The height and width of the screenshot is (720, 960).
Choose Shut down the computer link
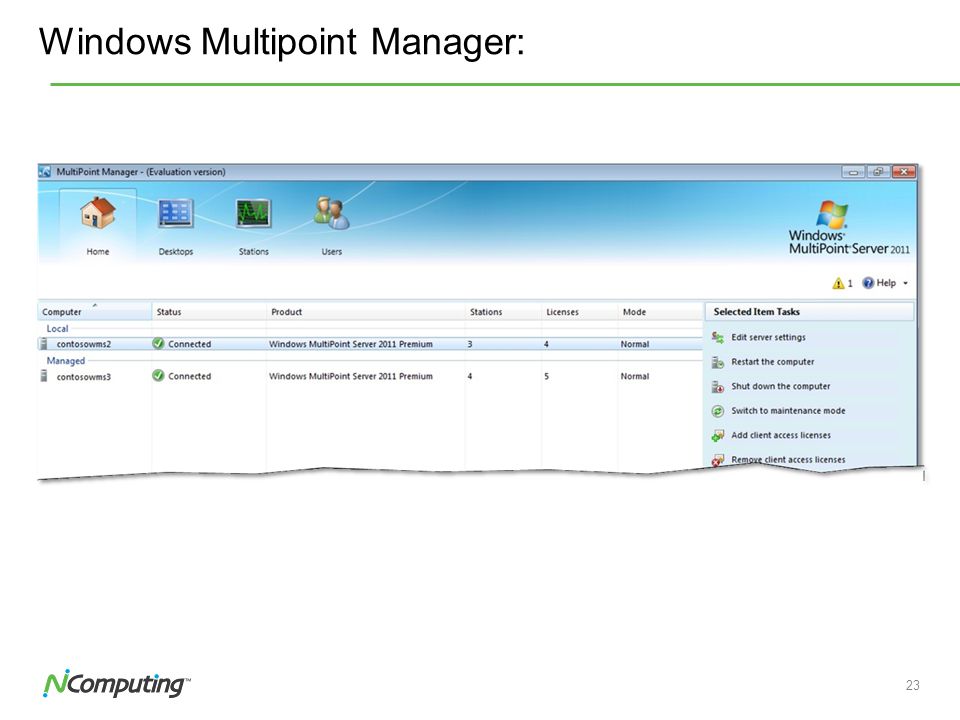[781, 386]
